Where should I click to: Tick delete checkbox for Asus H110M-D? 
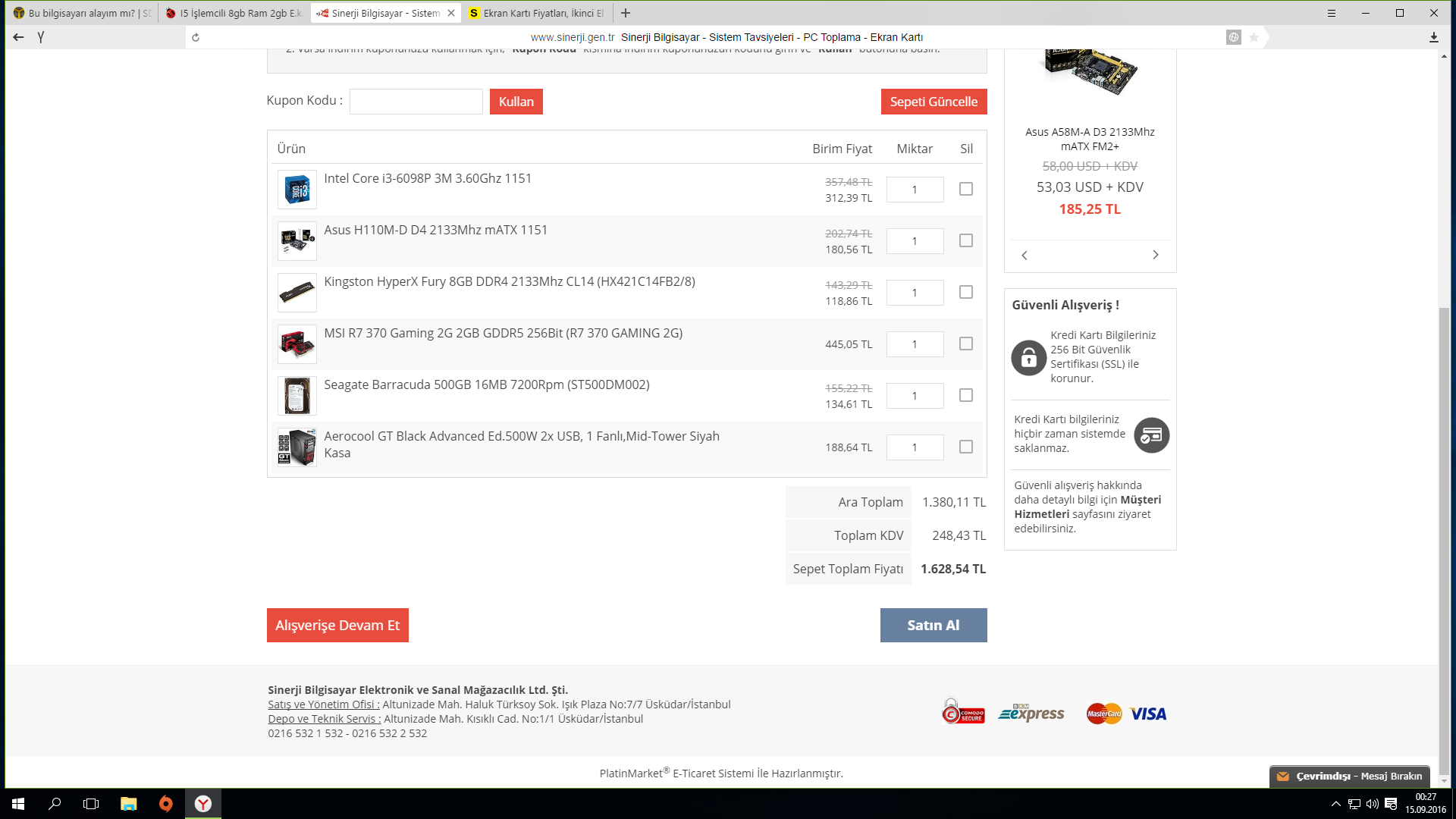click(966, 240)
